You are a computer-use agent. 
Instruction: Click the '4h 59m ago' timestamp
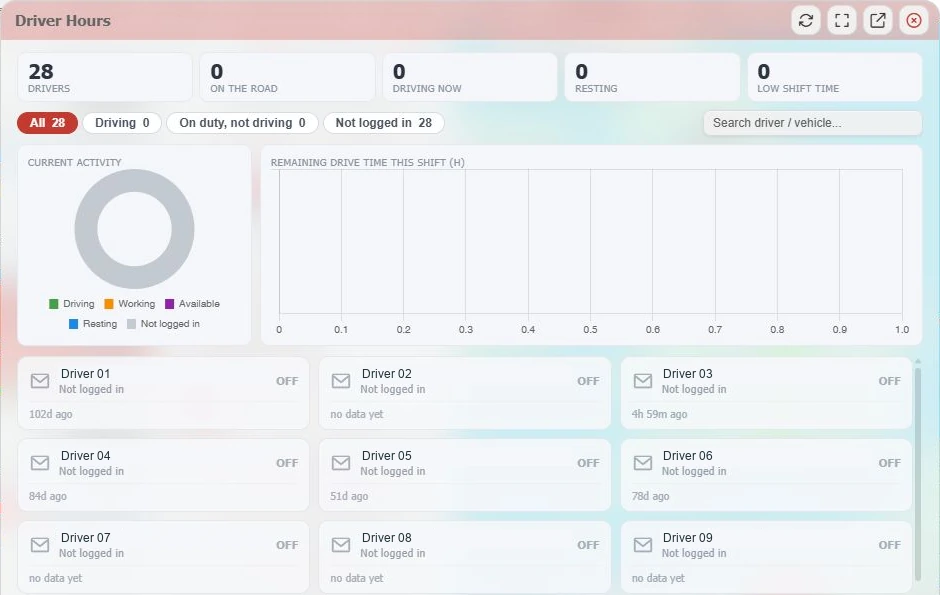(659, 414)
